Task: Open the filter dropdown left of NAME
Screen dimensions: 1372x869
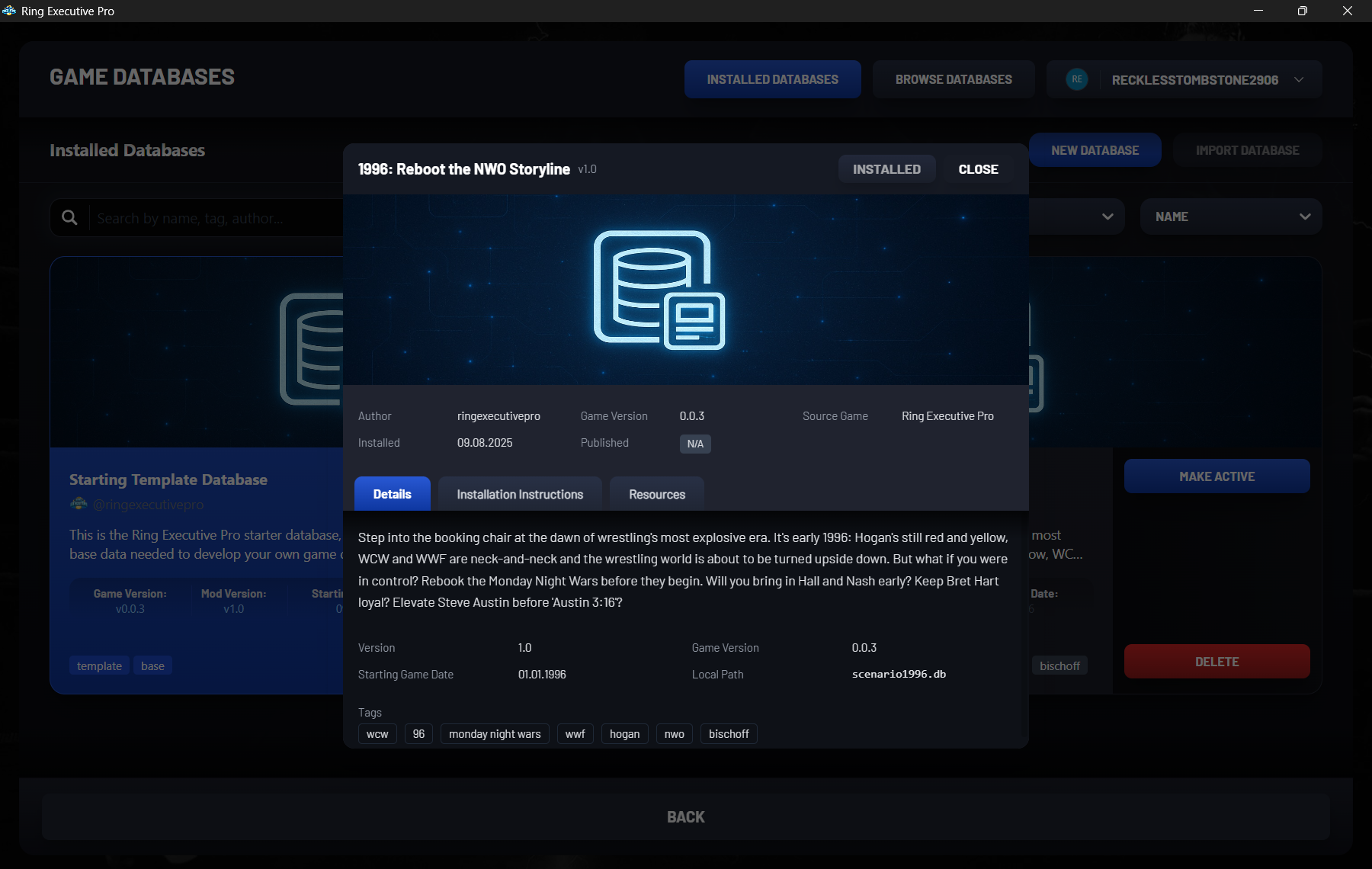Action: tap(1076, 216)
